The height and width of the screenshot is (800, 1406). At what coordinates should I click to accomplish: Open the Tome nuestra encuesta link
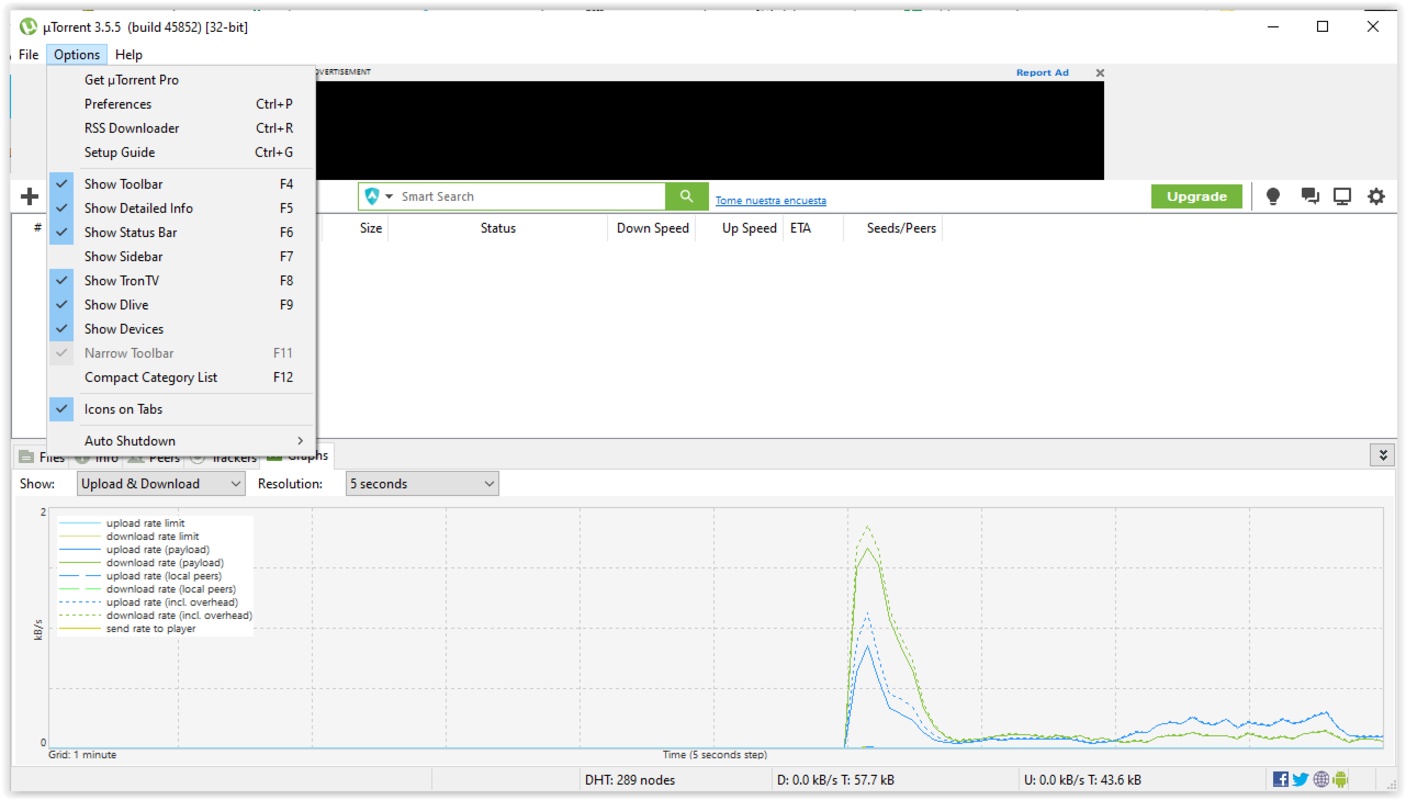770,201
